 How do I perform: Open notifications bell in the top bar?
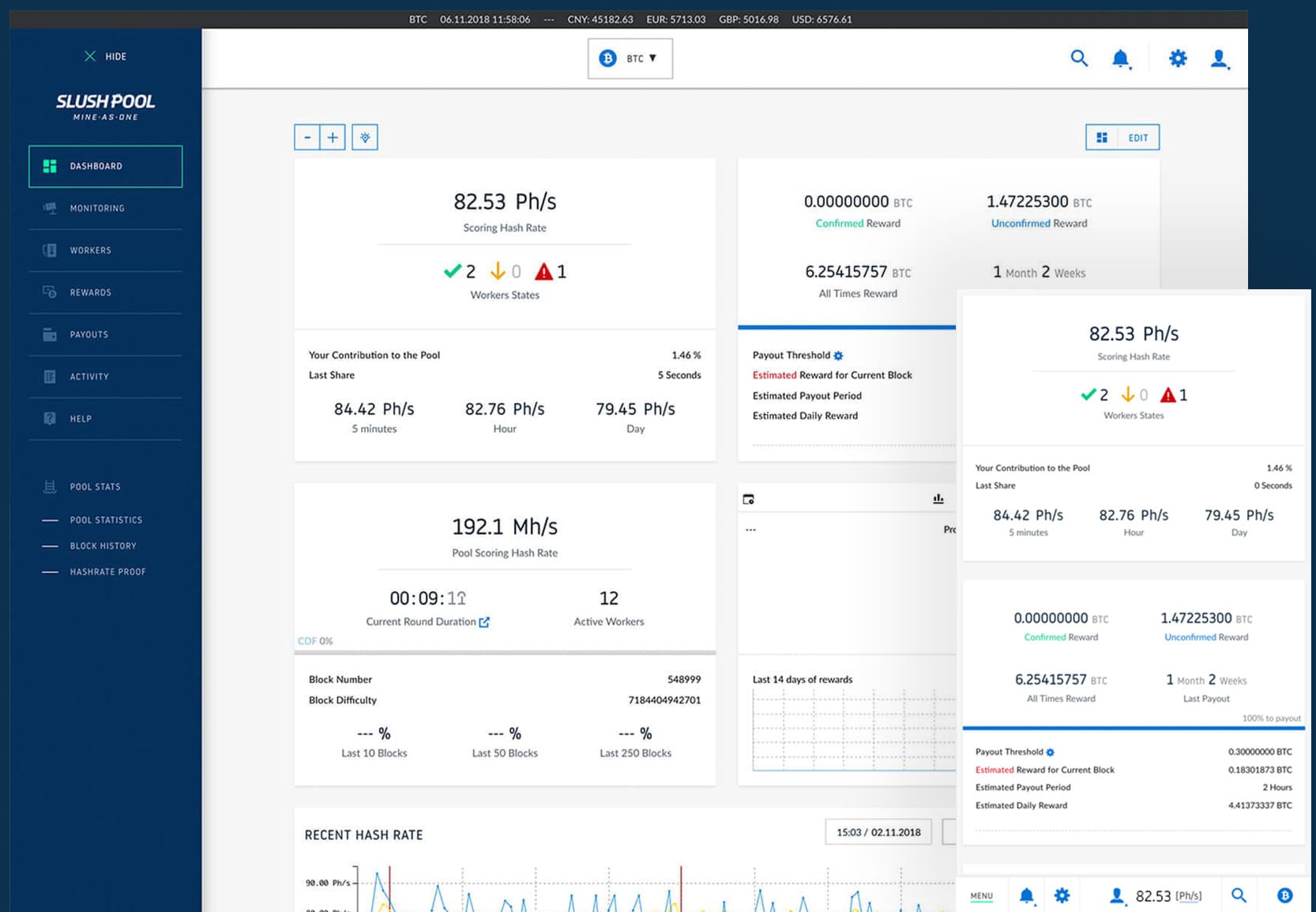pyautogui.click(x=1121, y=58)
